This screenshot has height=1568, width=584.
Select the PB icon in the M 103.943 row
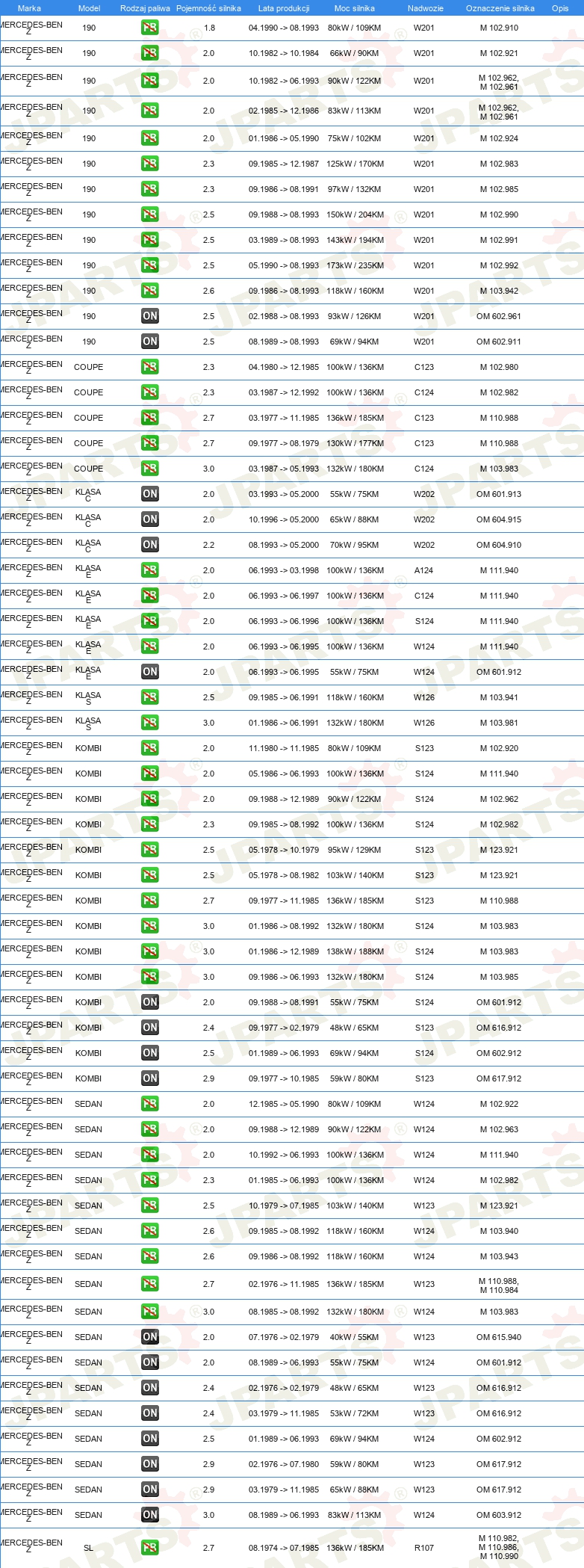(x=150, y=1256)
